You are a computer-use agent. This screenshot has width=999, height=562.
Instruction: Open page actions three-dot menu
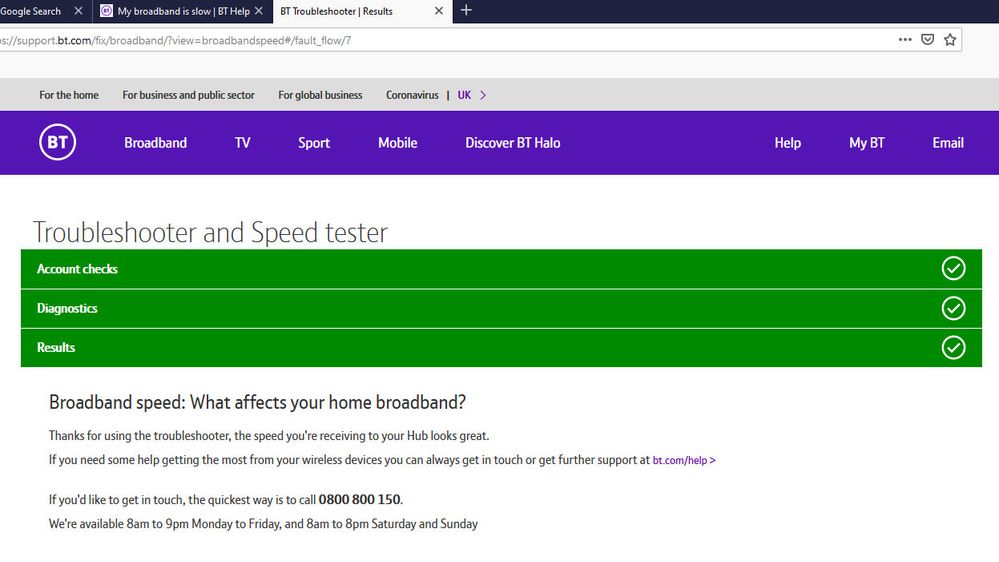pyautogui.click(x=905, y=40)
